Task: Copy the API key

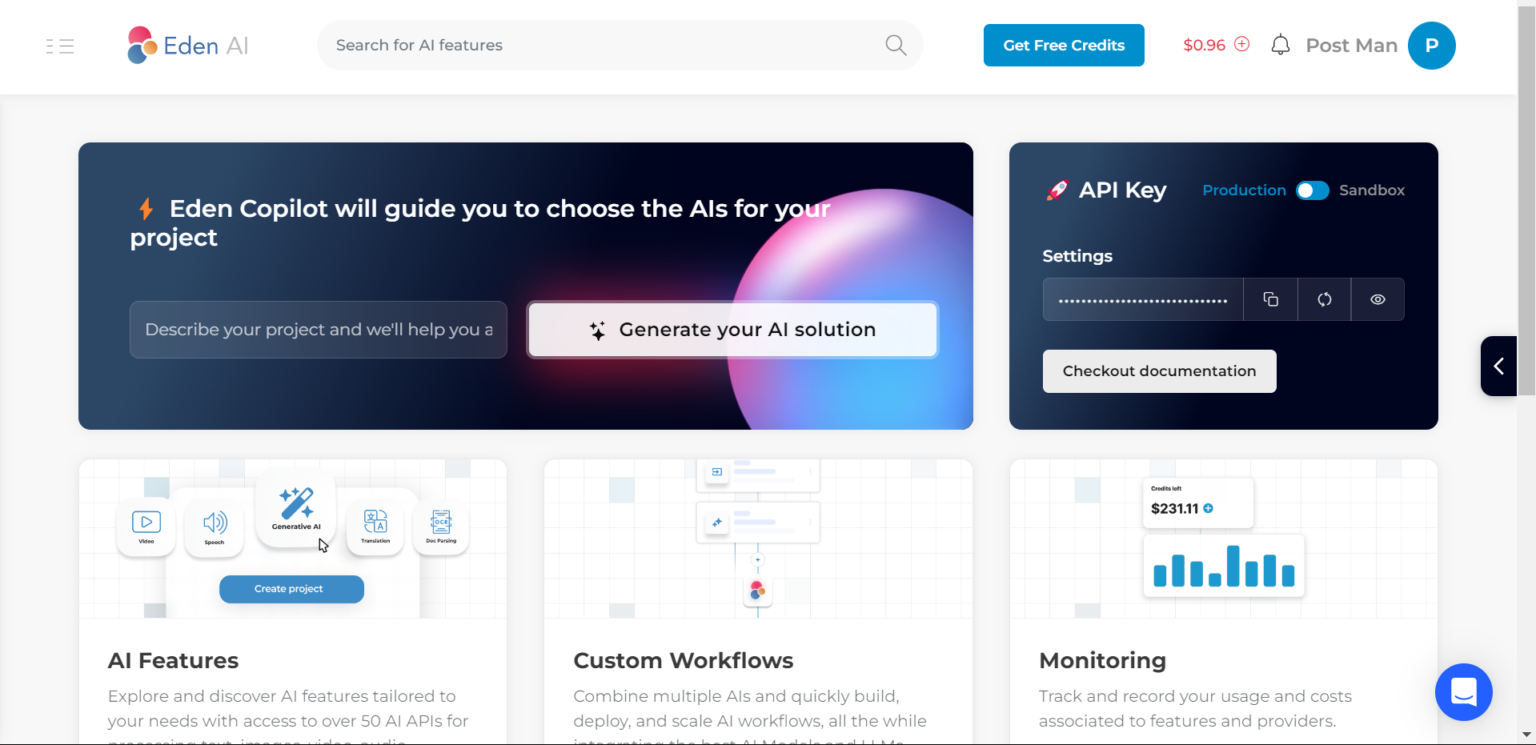Action: [x=1271, y=299]
